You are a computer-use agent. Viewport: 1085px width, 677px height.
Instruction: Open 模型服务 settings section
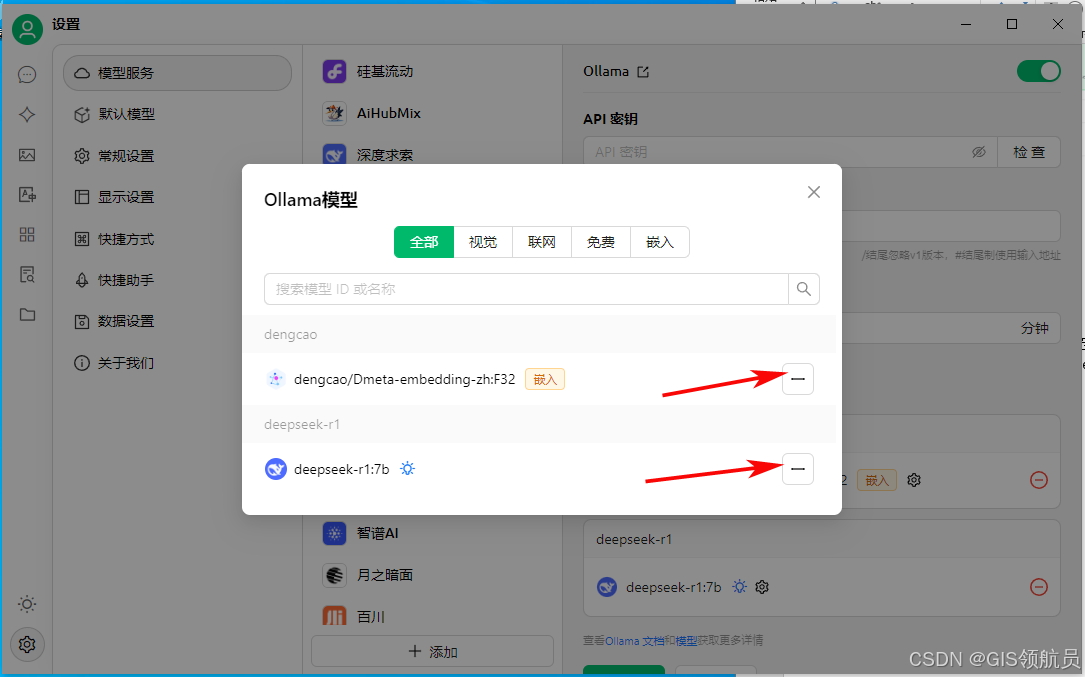[177, 73]
